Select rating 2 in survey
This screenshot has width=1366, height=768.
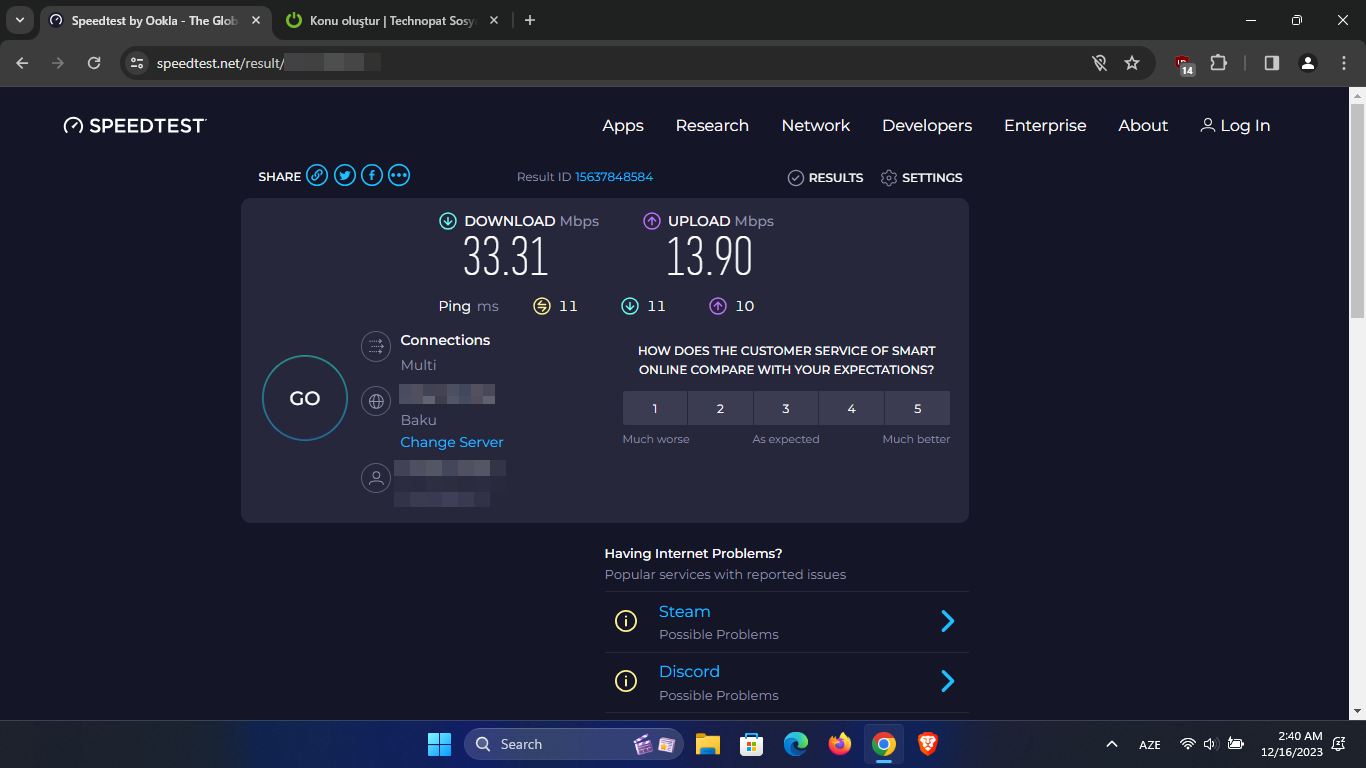pyautogui.click(x=720, y=408)
